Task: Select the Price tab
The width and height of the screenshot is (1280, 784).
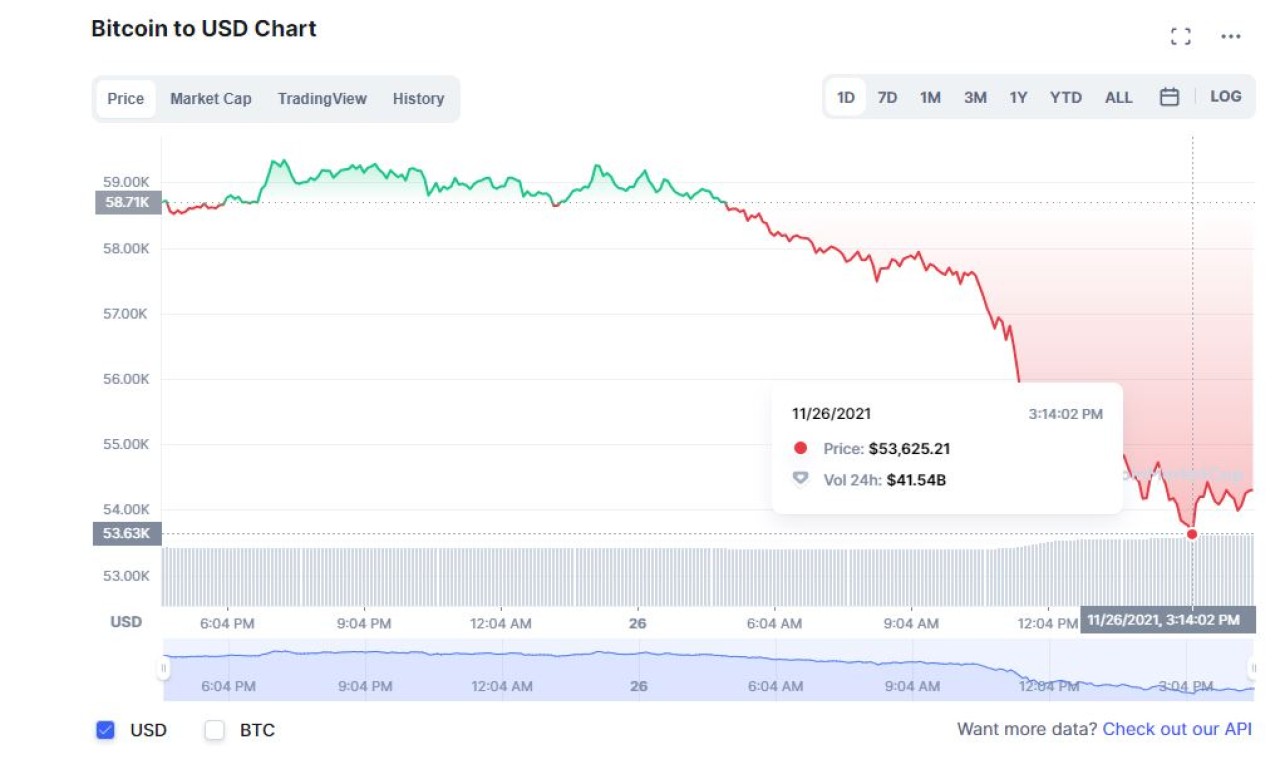Action: (x=125, y=98)
